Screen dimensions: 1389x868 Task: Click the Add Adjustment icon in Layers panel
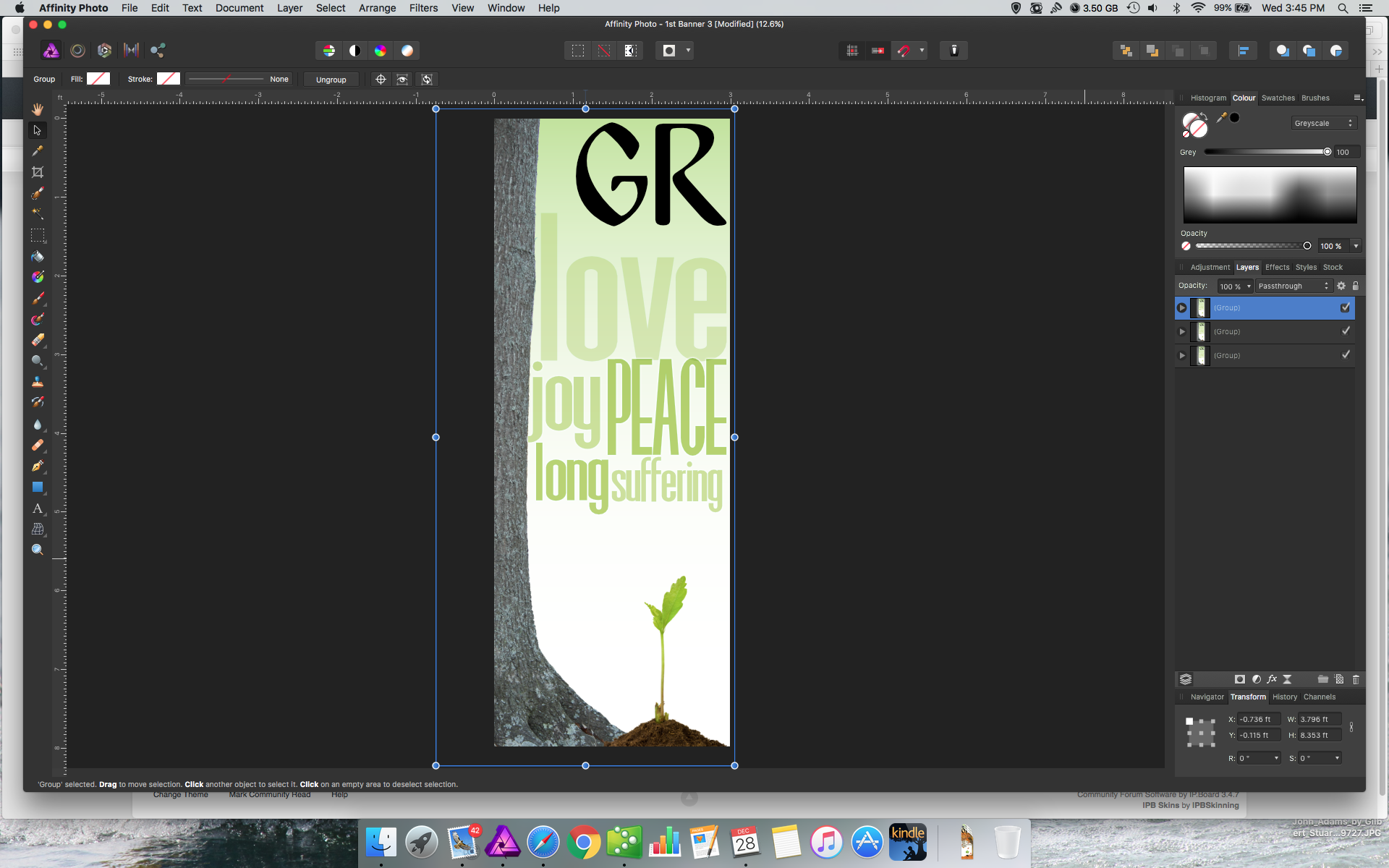tap(1257, 679)
